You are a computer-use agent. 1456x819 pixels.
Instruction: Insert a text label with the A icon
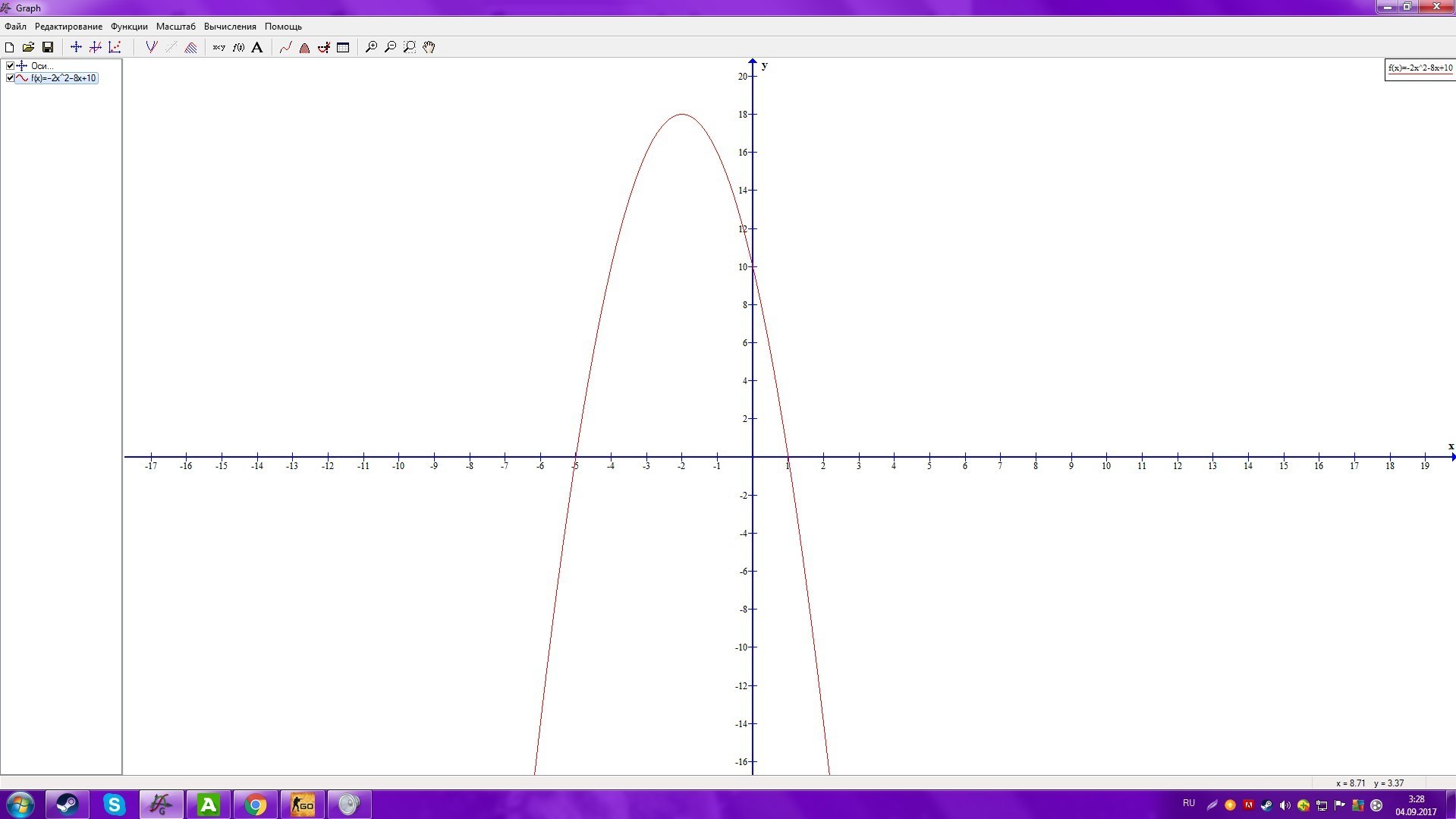click(x=257, y=47)
